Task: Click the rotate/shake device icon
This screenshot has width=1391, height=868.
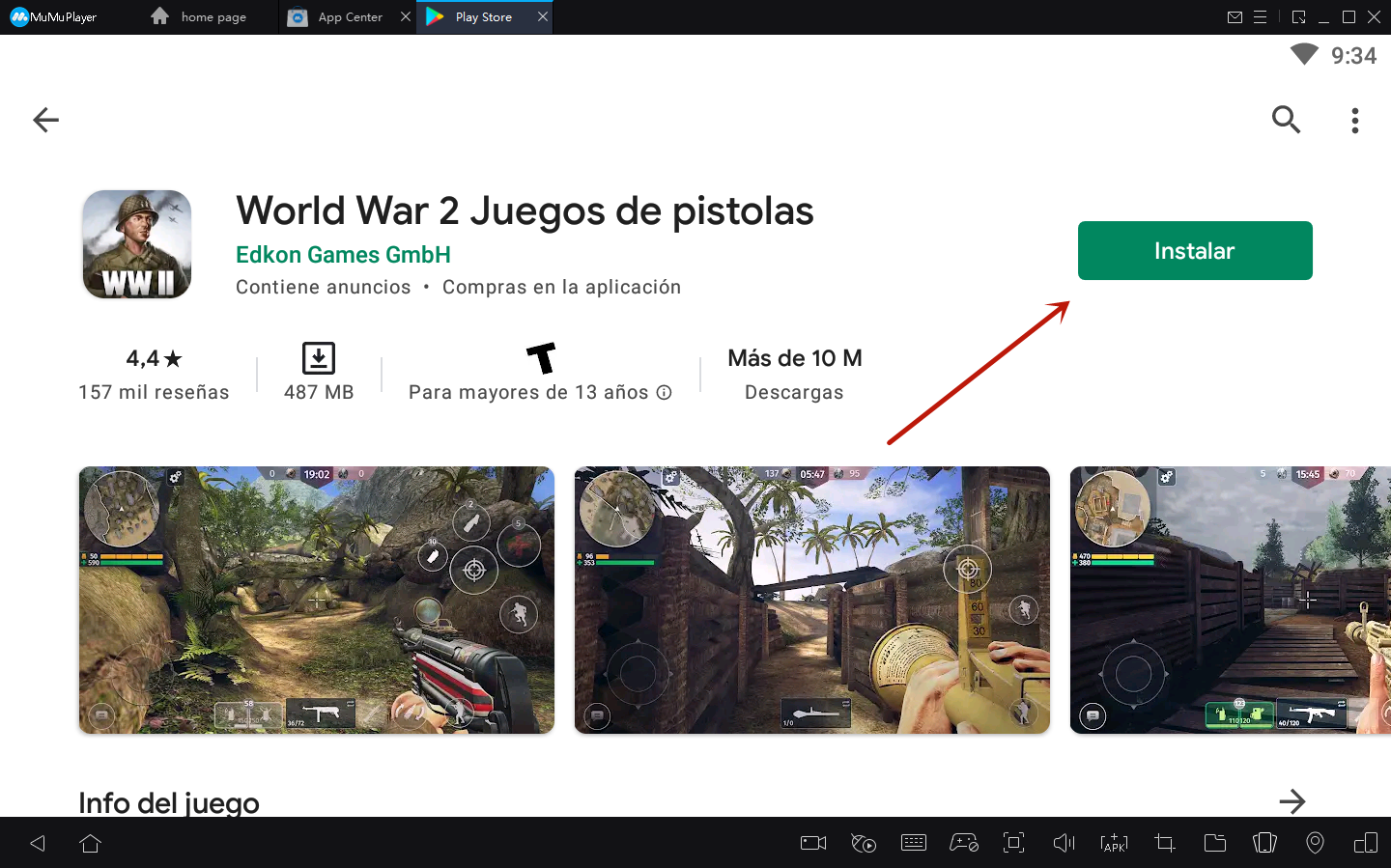Action: [1264, 844]
